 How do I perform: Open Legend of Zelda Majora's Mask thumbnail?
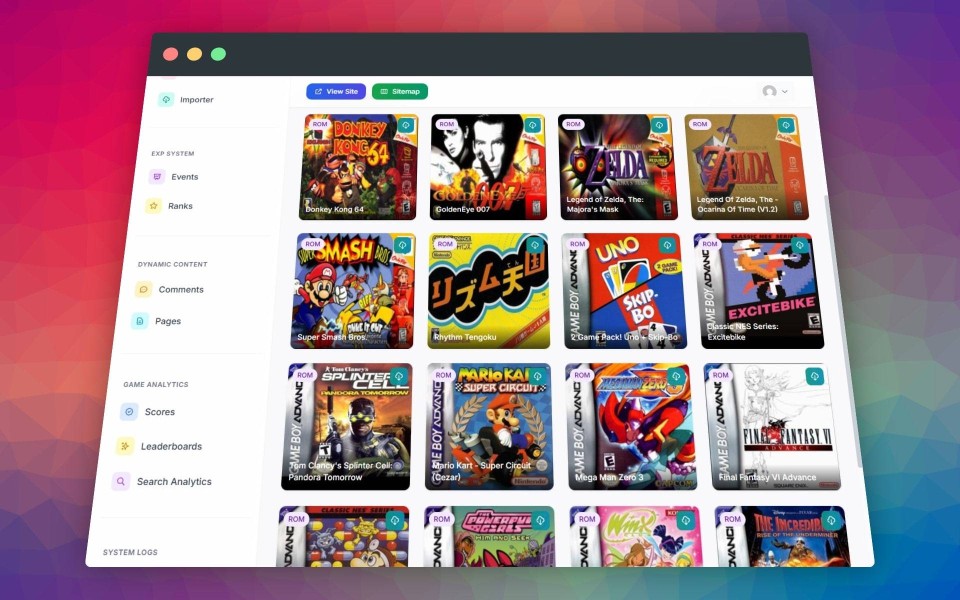click(x=617, y=167)
